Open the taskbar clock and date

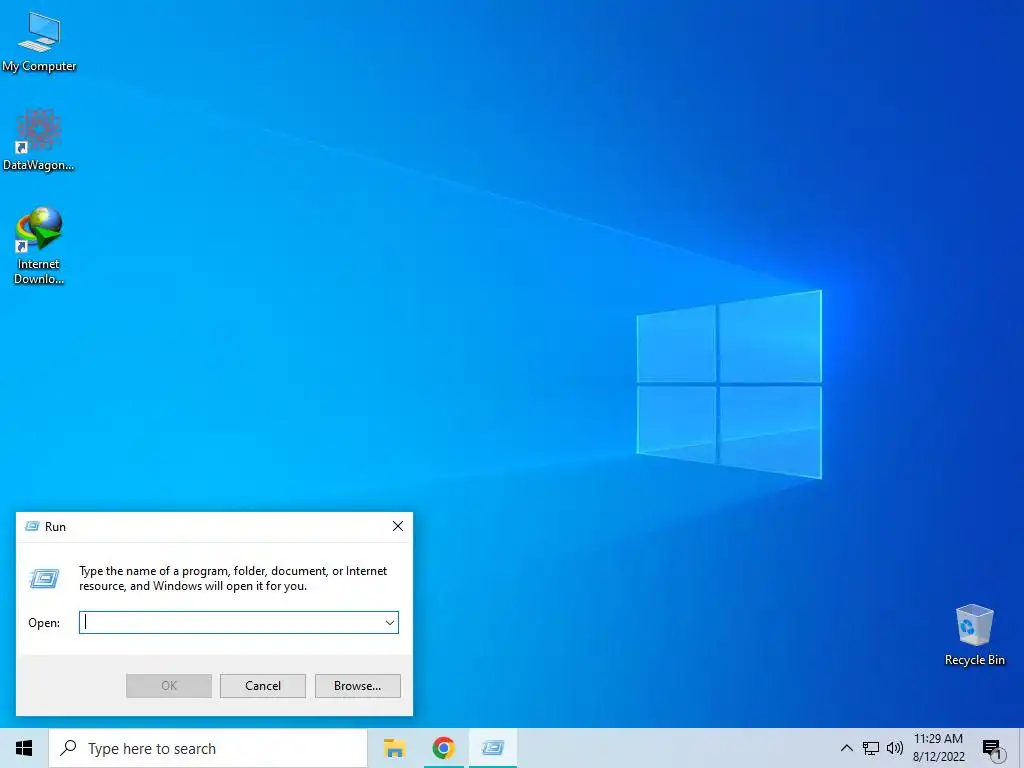pos(938,748)
